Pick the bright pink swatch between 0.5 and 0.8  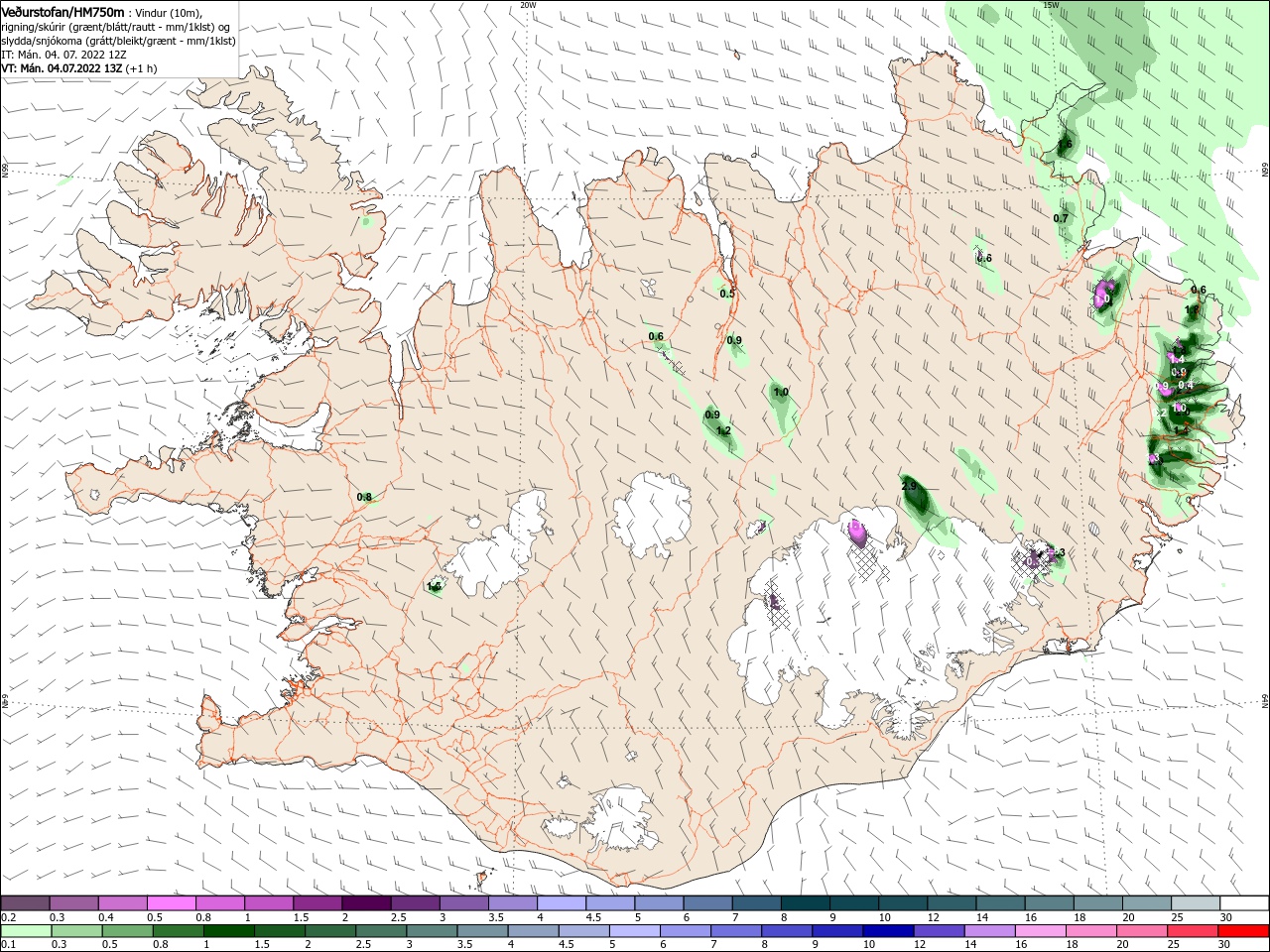tap(171, 903)
